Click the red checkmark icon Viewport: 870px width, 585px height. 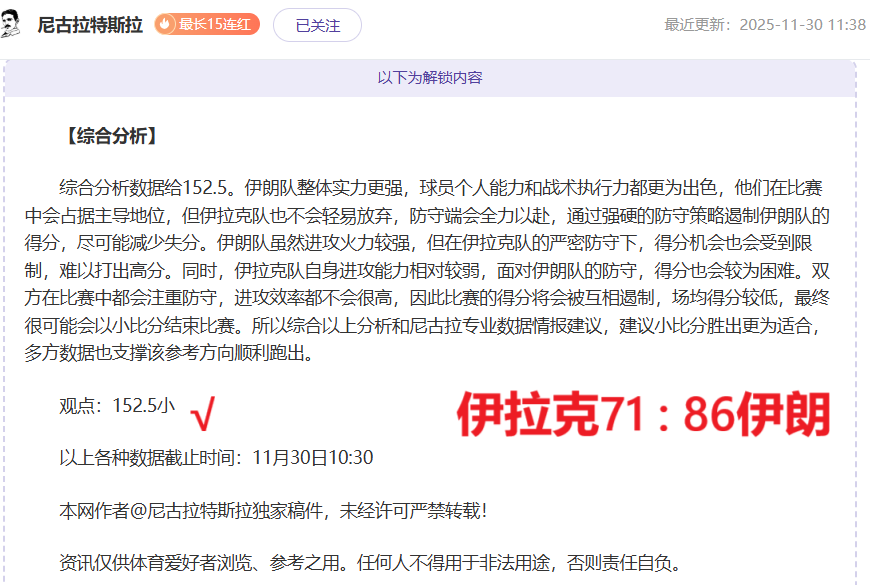[203, 408]
